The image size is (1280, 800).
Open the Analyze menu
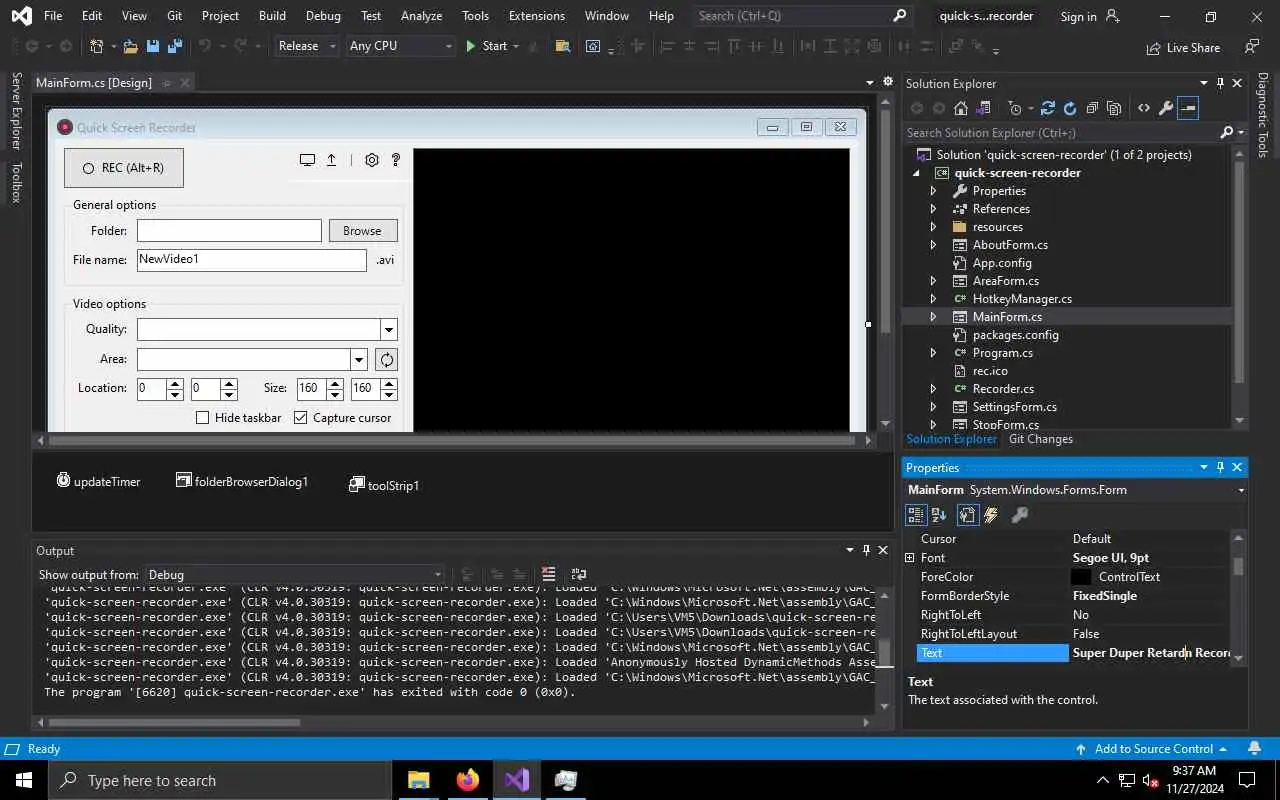click(421, 16)
